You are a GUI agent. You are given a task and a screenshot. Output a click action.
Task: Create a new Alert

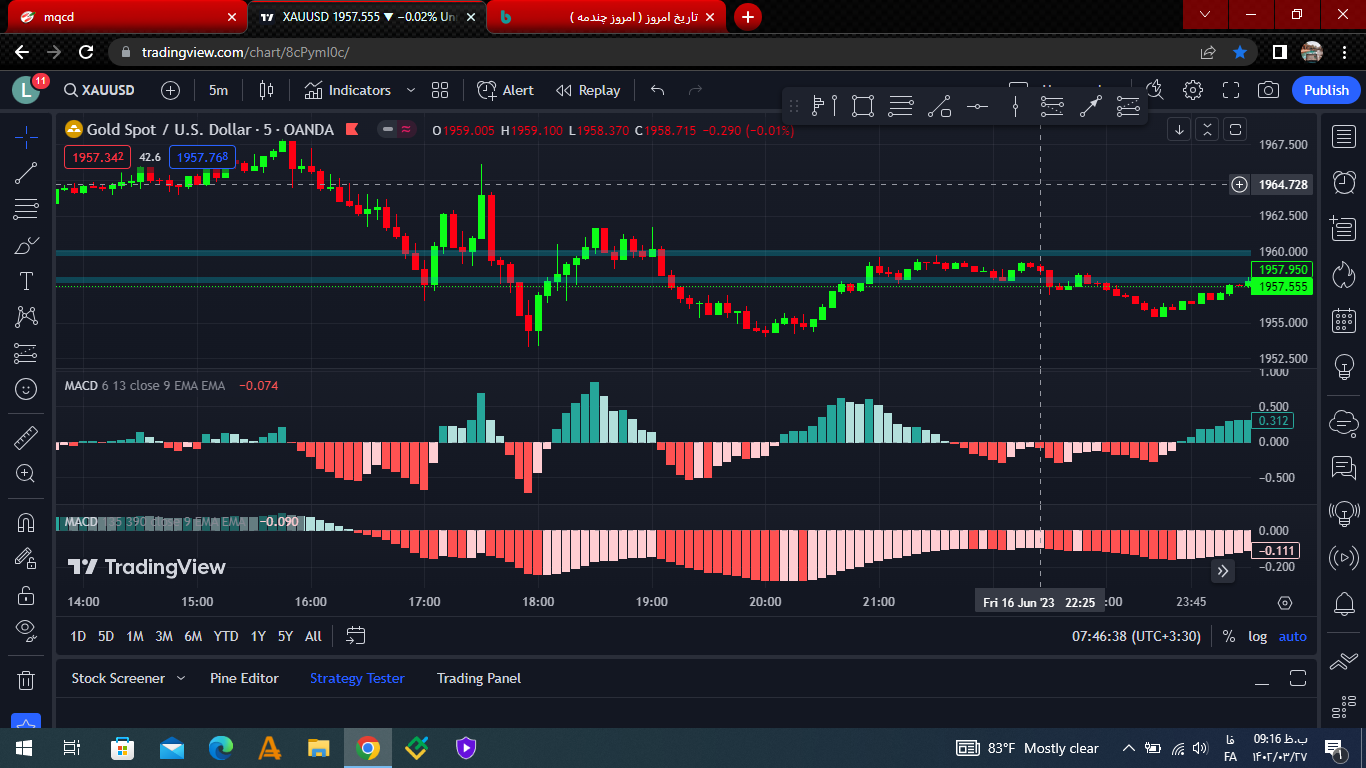[x=506, y=90]
